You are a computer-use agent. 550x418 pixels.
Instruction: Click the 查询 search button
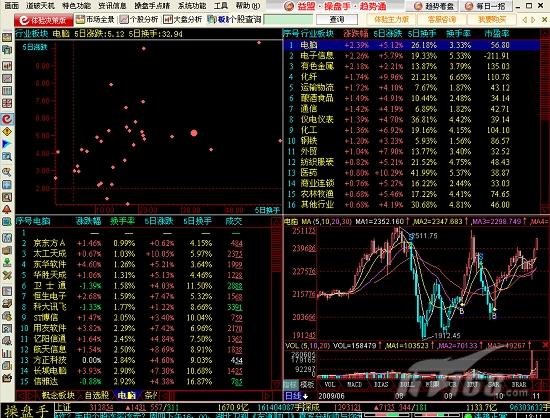pos(337,20)
